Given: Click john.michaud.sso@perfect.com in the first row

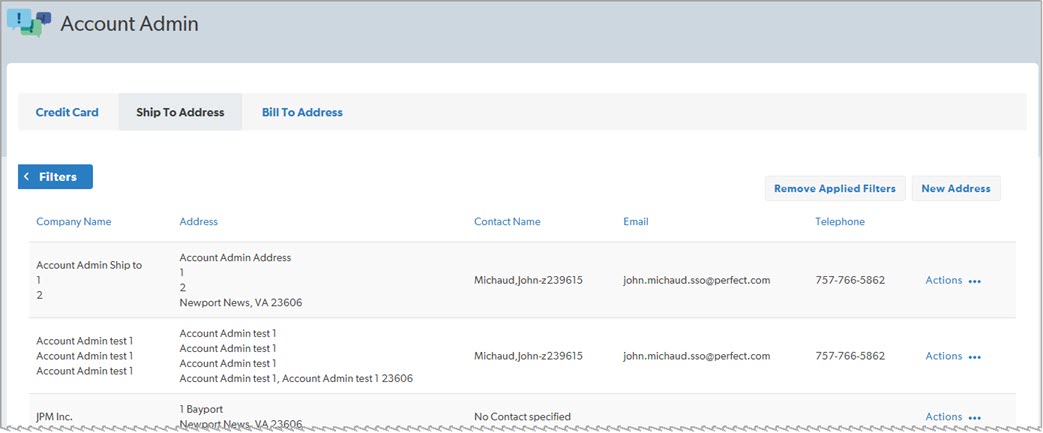Looking at the screenshot, I should pyautogui.click(x=696, y=280).
